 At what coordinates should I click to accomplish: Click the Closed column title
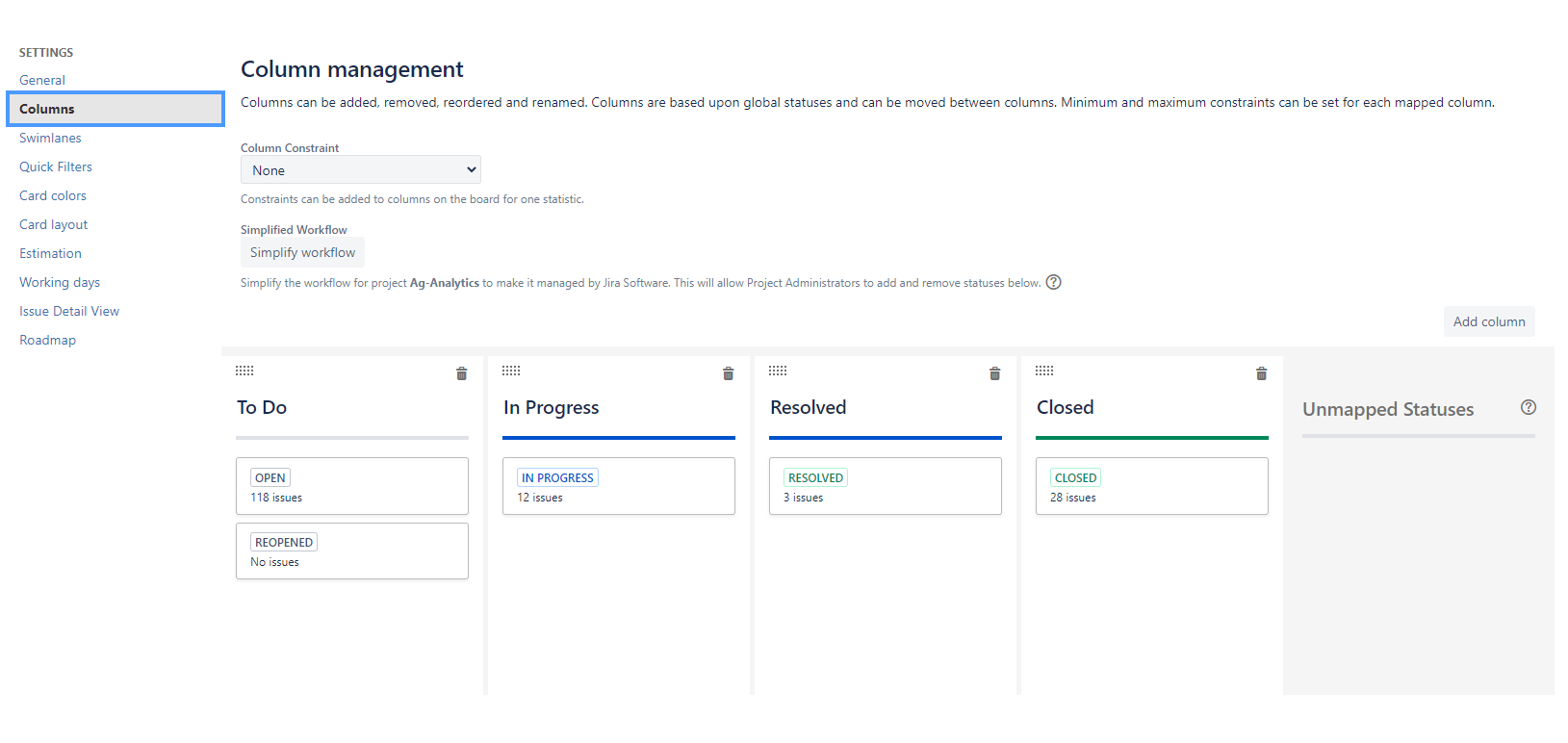1066,407
